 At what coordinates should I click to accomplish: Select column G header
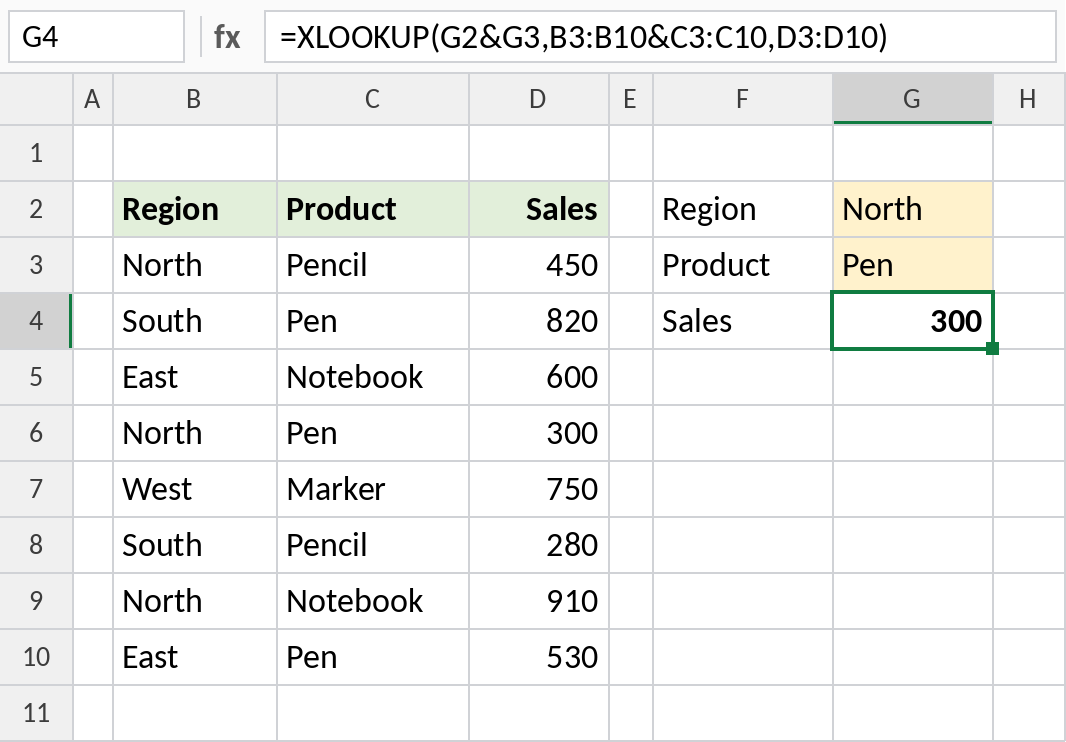click(x=912, y=99)
